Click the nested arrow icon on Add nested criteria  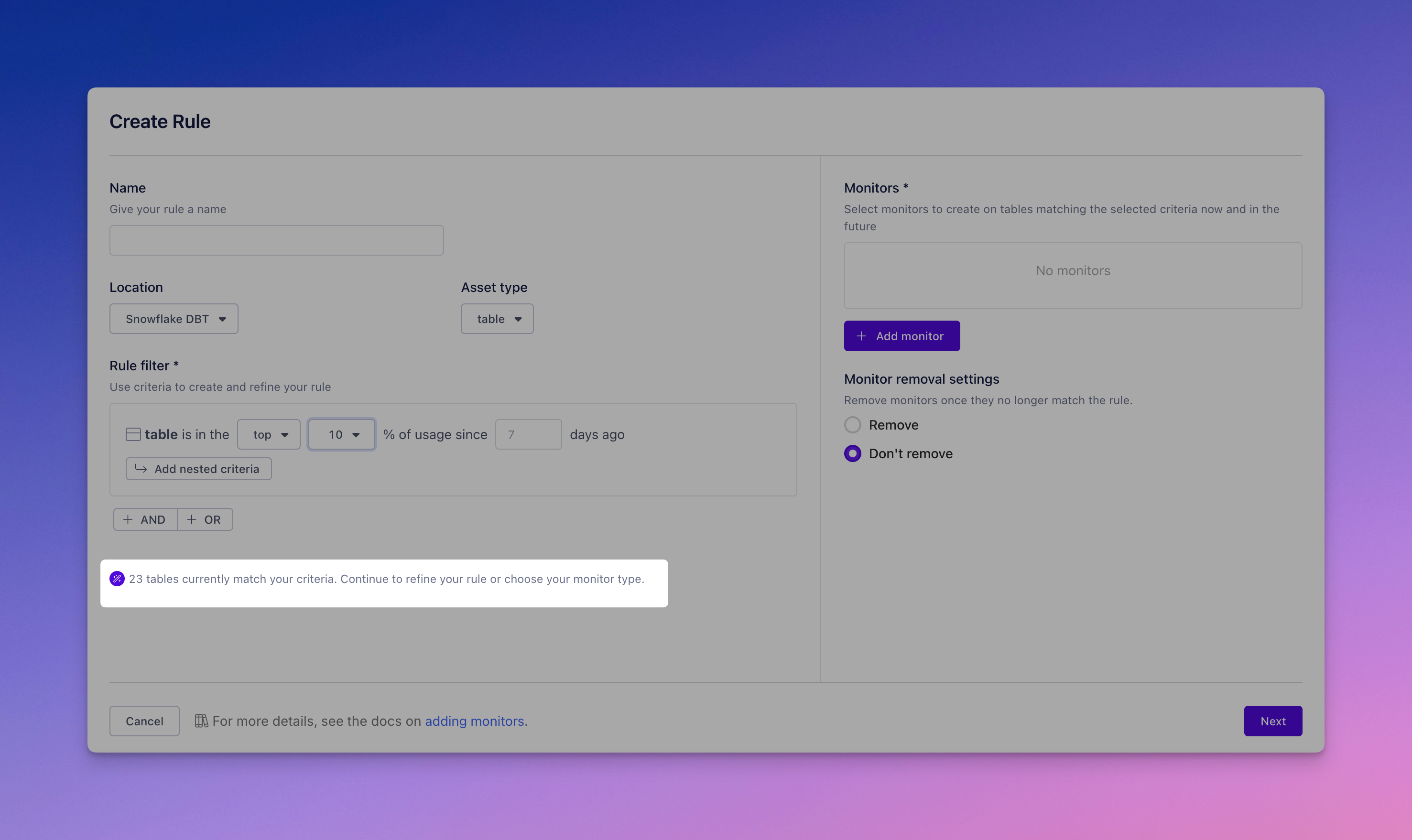tap(141, 469)
